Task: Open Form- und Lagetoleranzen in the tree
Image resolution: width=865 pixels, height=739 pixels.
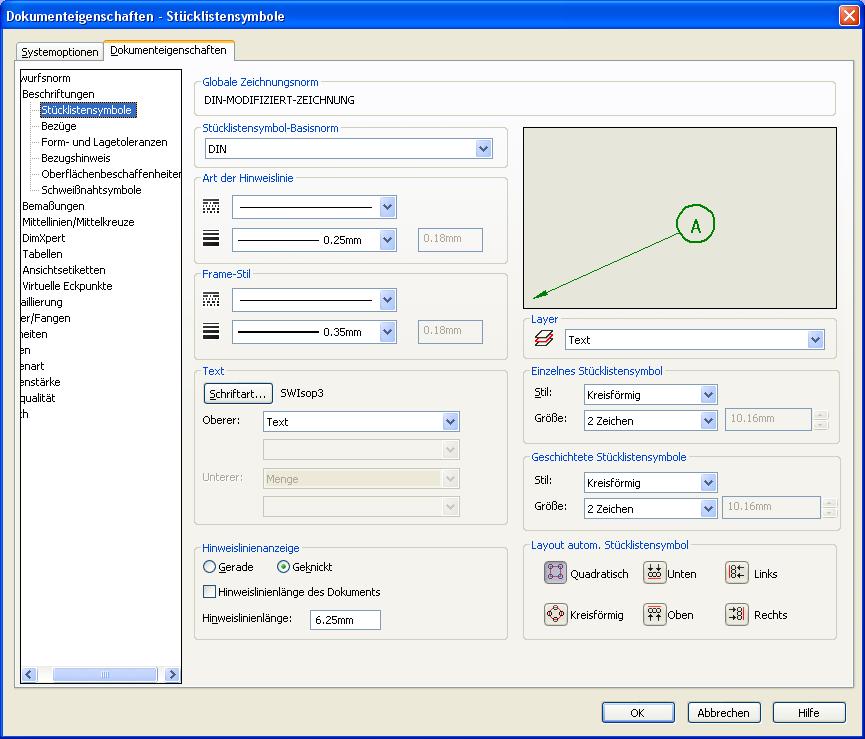Action: tap(104, 142)
